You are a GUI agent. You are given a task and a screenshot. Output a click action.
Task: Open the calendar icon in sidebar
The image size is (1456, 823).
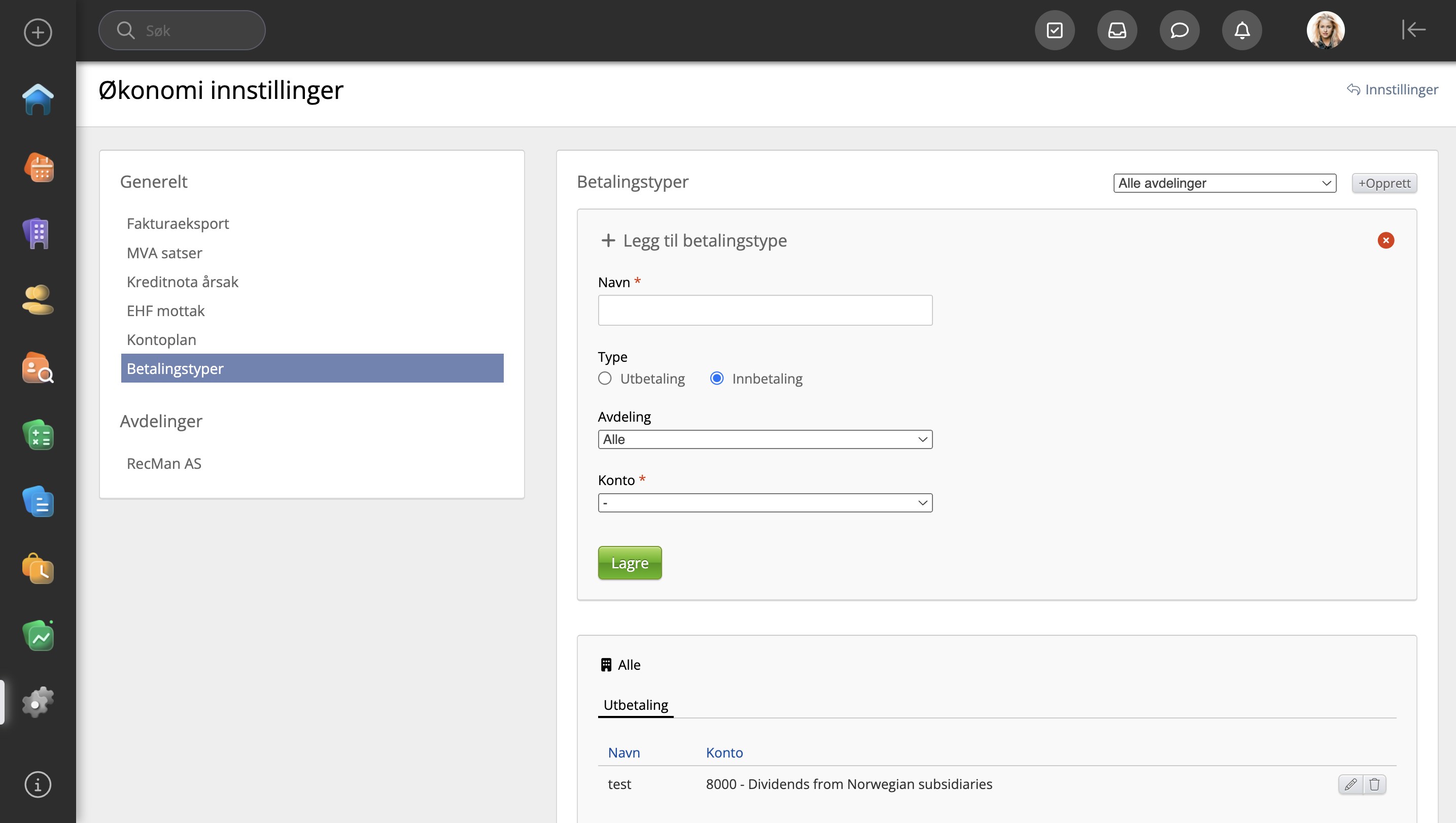pos(38,167)
